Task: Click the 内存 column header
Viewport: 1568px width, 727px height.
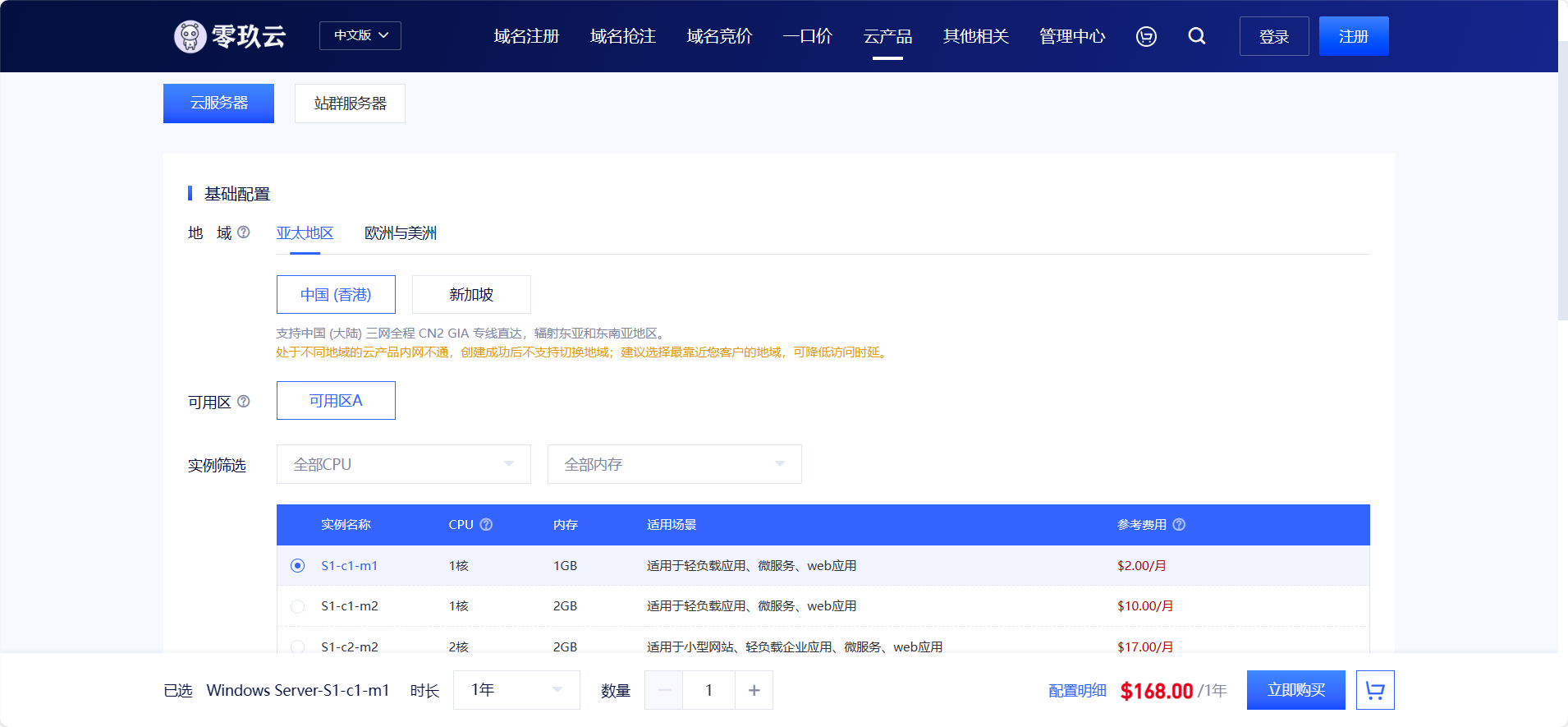Action: (x=566, y=524)
